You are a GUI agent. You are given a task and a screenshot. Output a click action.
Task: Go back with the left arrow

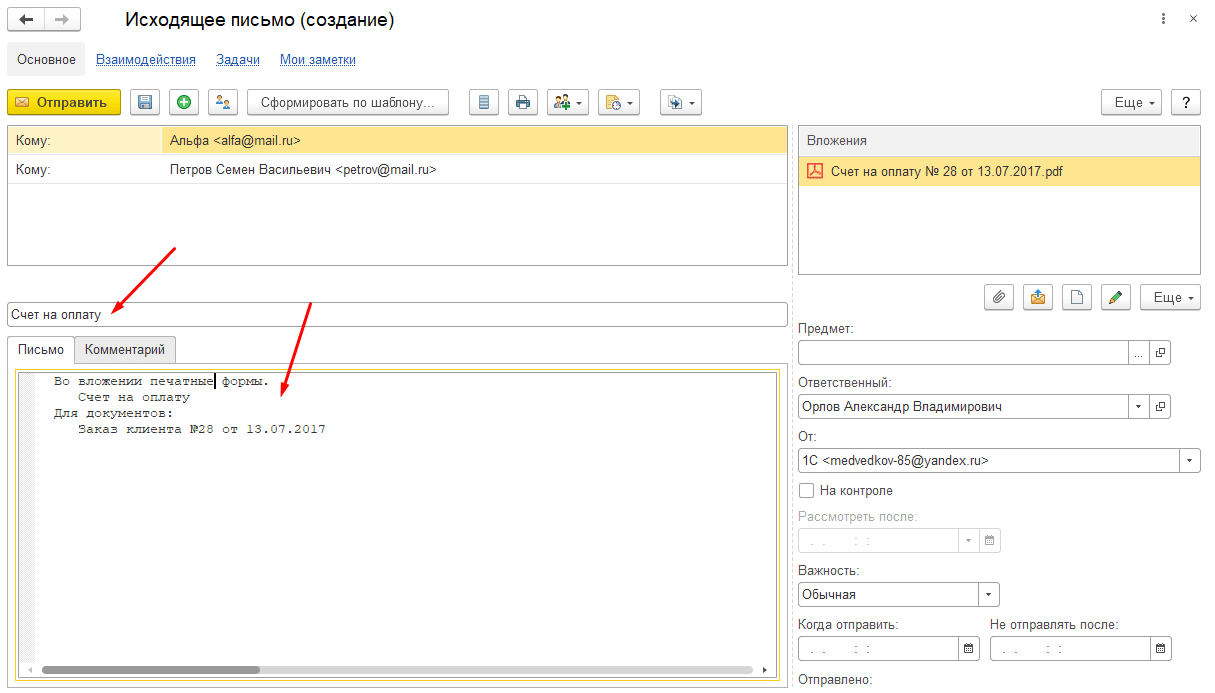[26, 20]
